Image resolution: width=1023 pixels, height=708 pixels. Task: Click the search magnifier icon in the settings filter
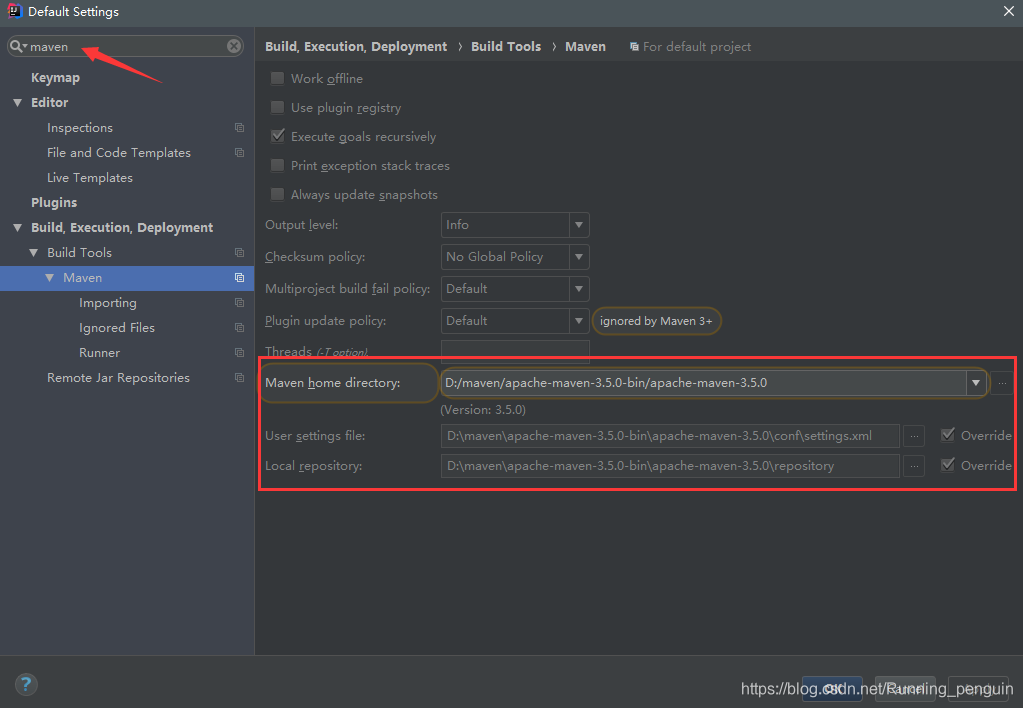click(16, 46)
